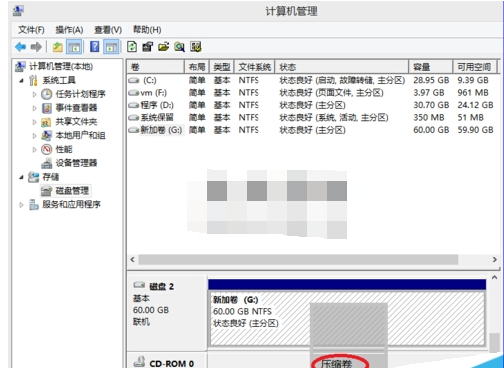Viewport: 504px width, 368px height.
Task: Choose 压缩卷 in the context menu
Action: tap(336, 363)
